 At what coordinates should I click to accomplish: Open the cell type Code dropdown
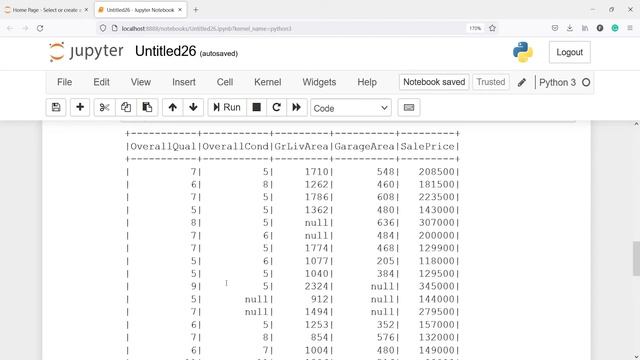tap(351, 108)
